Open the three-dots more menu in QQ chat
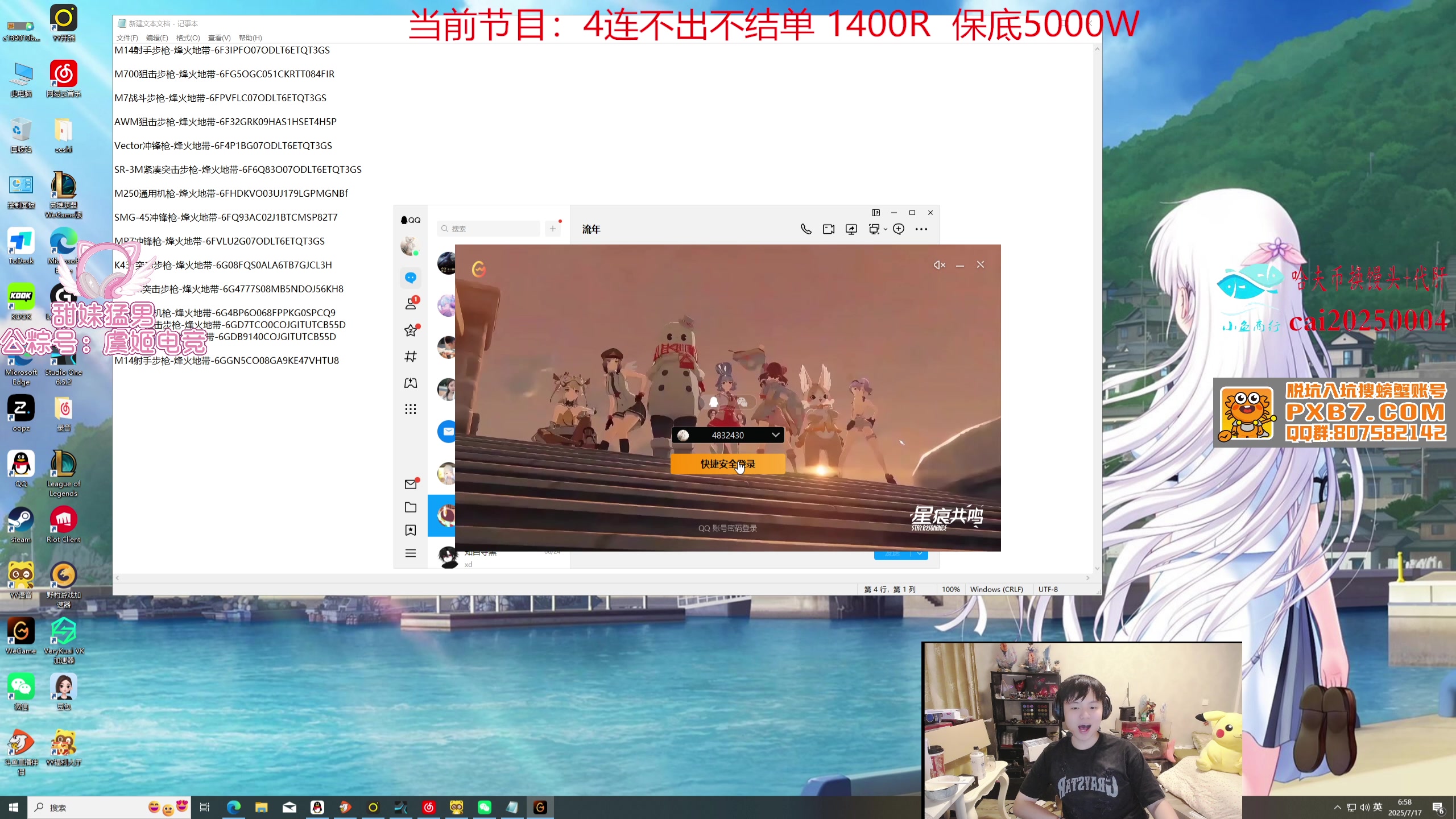This screenshot has height=819, width=1456. pyautogui.click(x=921, y=229)
